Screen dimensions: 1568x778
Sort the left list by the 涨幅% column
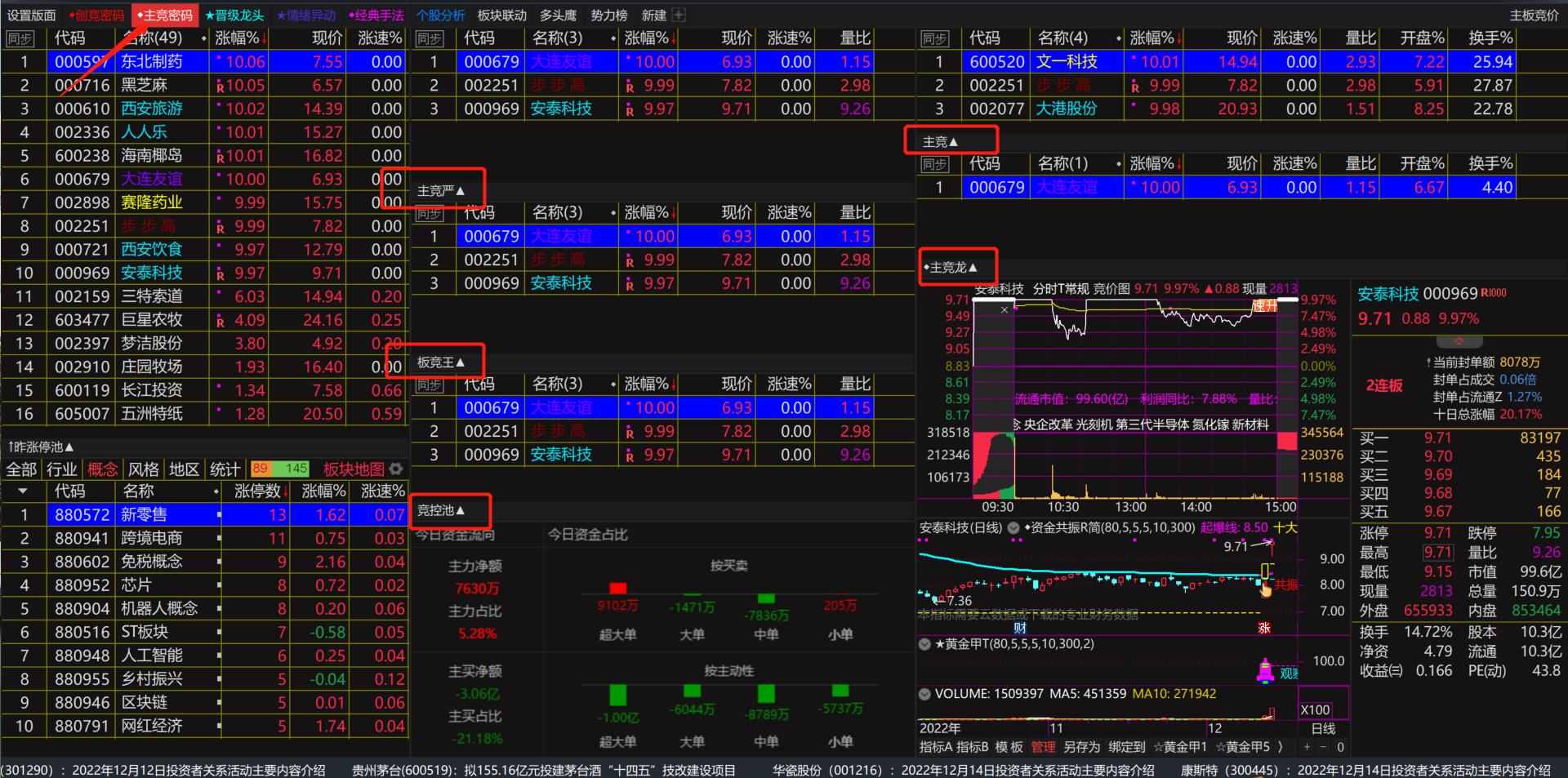click(241, 38)
